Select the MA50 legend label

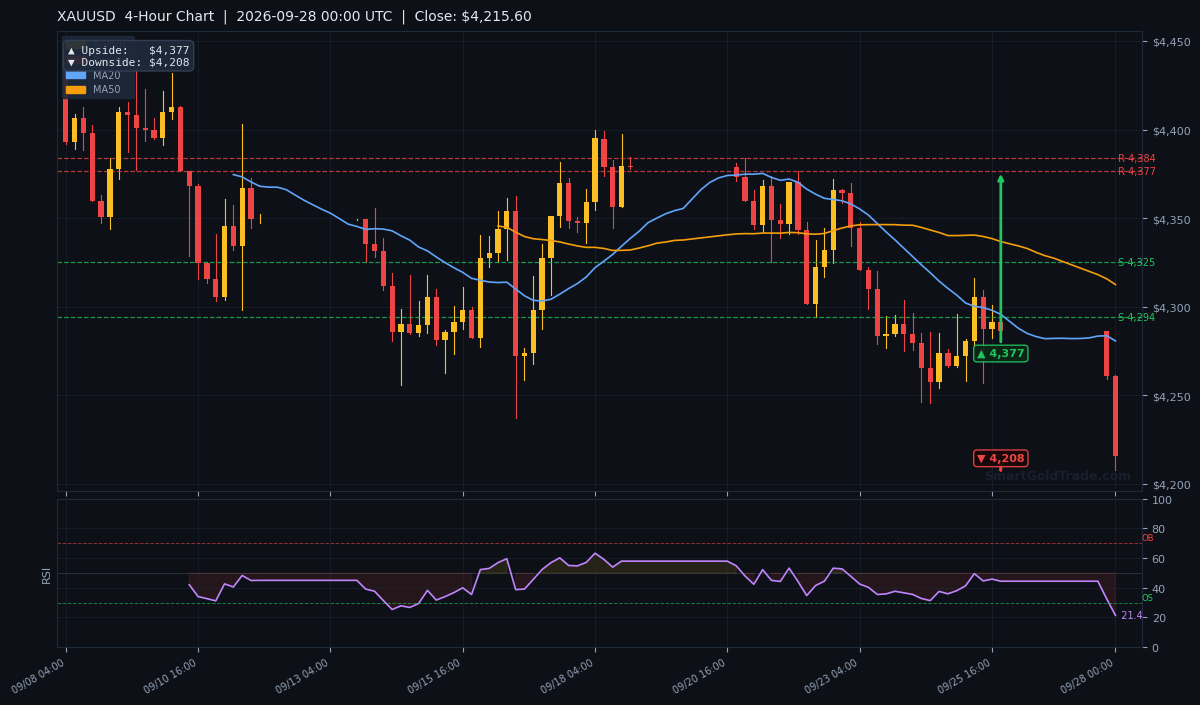107,90
